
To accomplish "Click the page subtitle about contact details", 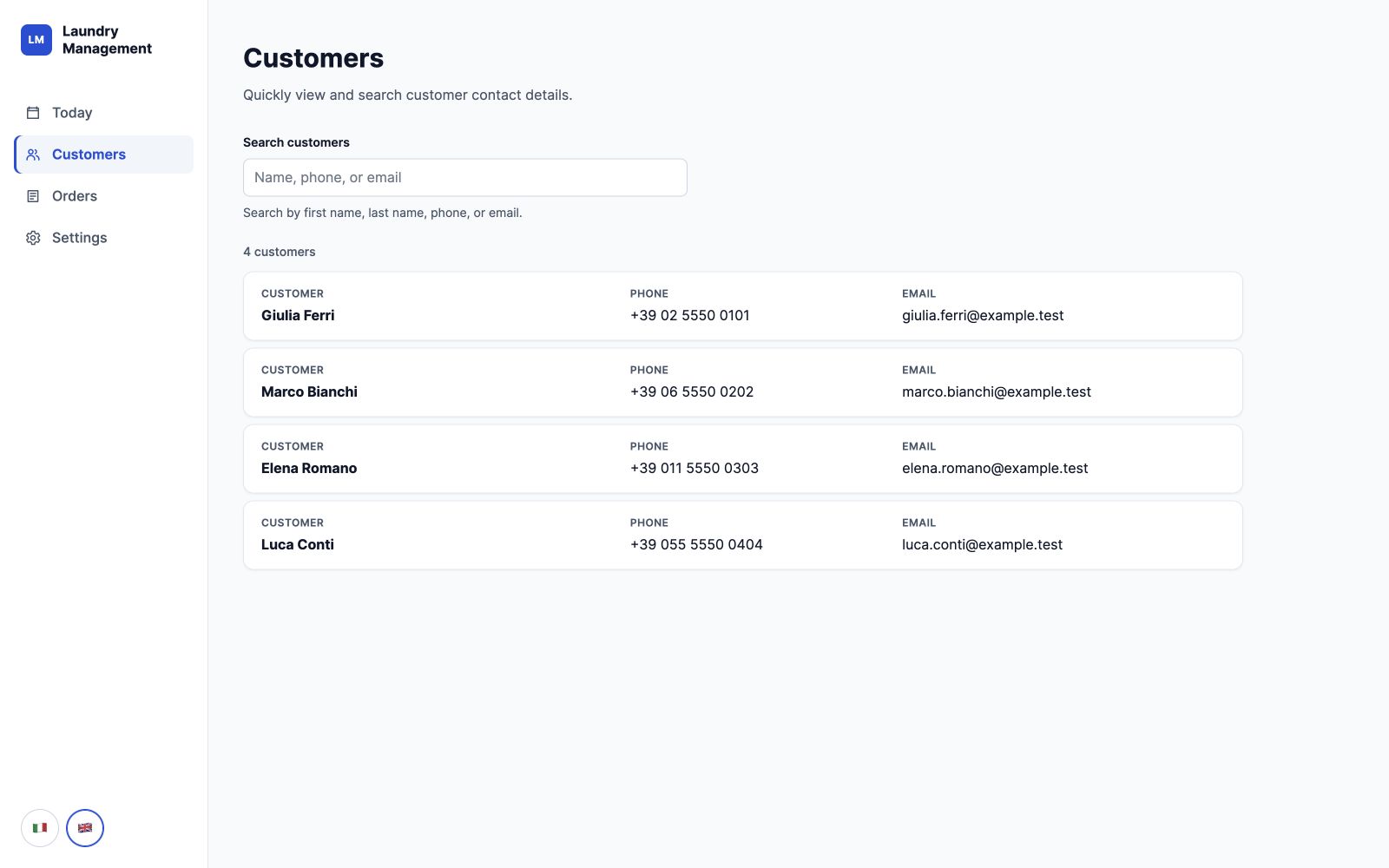I will pyautogui.click(x=408, y=95).
